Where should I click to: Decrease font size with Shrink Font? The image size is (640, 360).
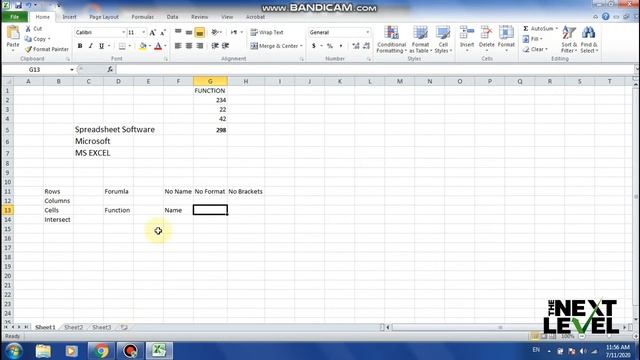click(x=162, y=32)
